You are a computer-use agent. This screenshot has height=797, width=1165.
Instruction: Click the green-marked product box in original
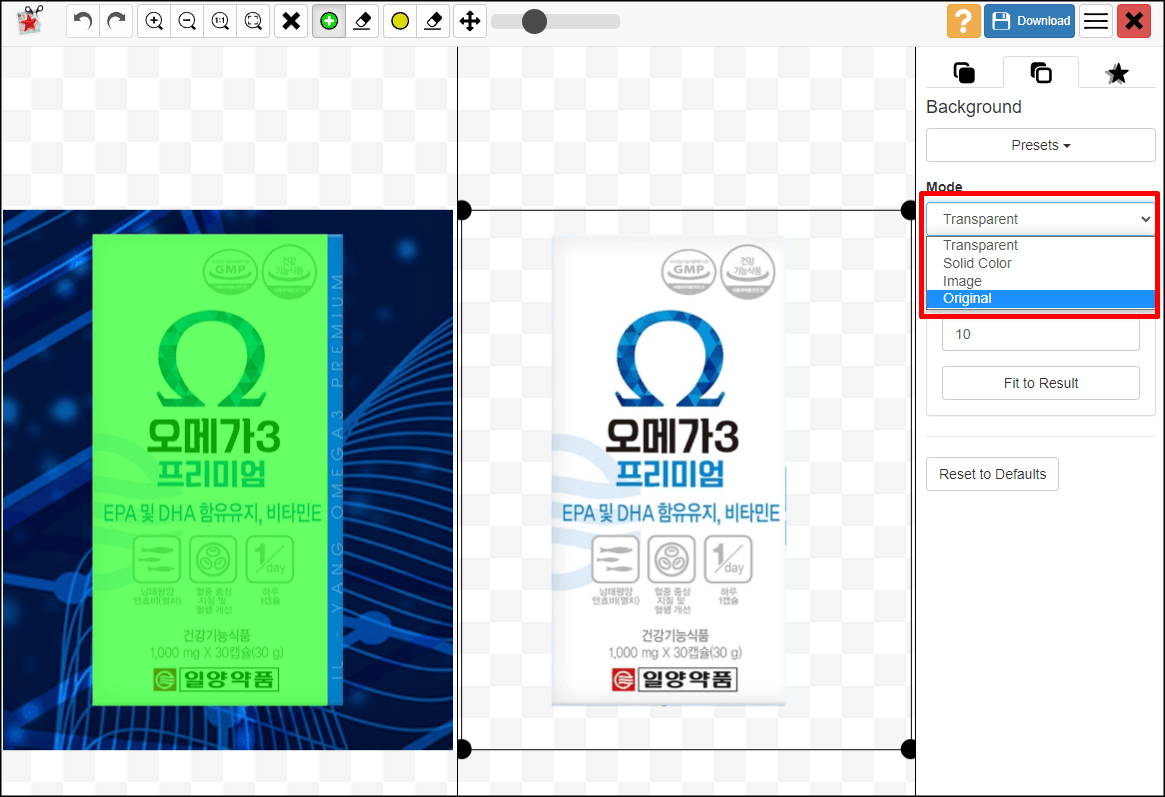click(x=210, y=470)
